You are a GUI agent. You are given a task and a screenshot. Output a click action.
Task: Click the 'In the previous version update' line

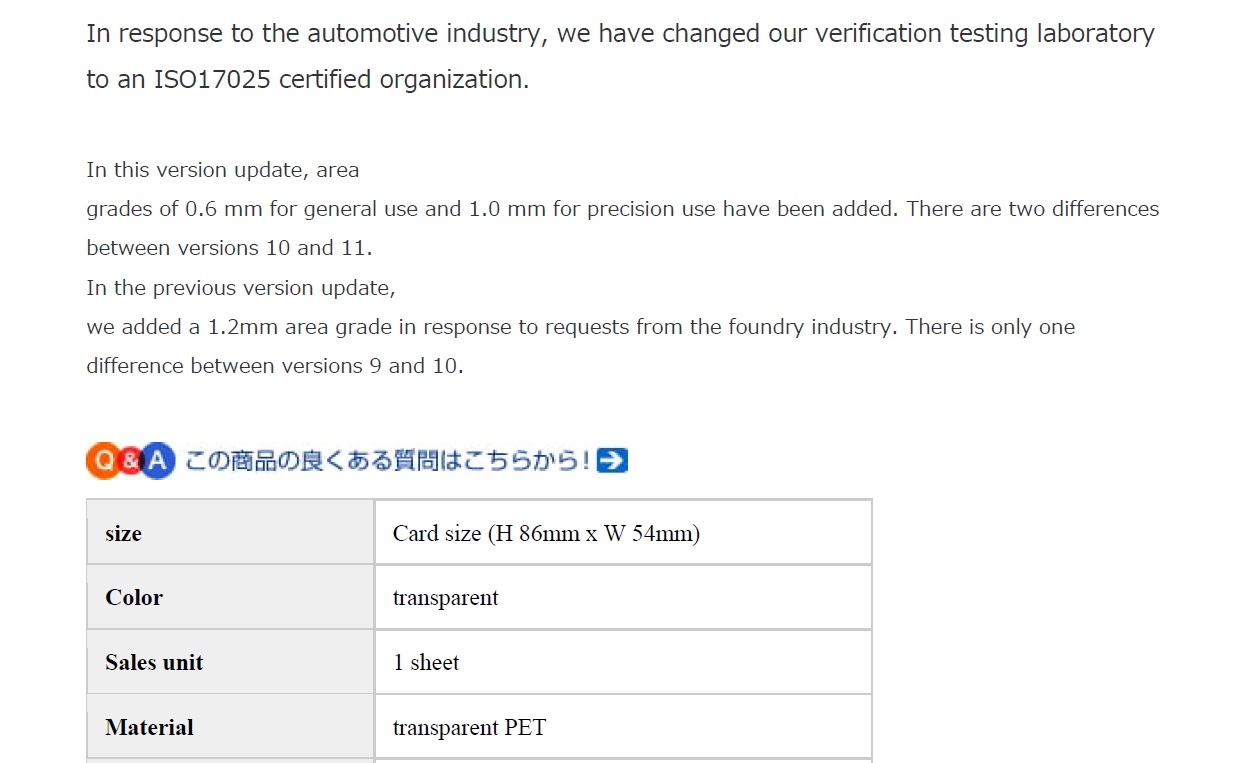(241, 288)
